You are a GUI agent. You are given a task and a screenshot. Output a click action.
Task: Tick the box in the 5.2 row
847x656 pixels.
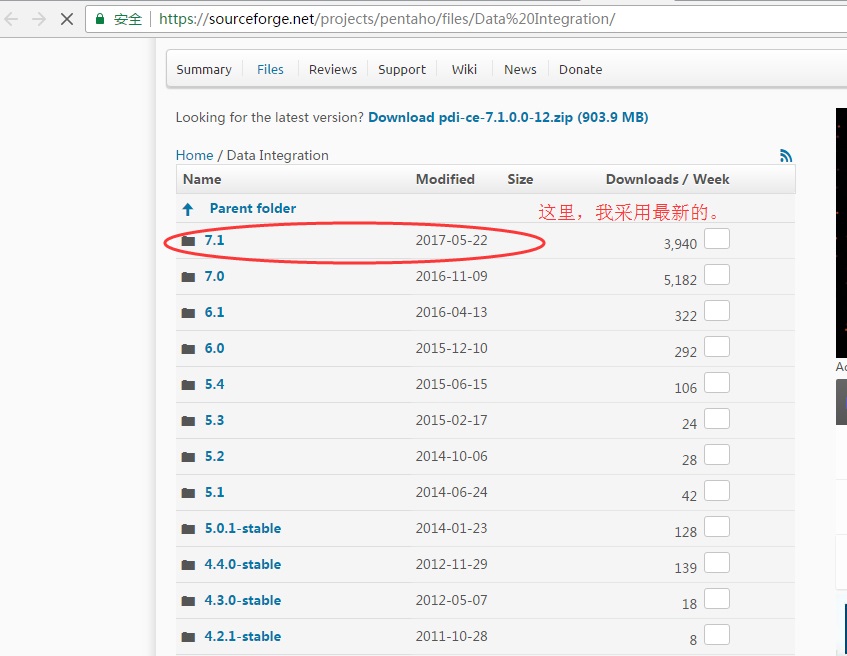click(x=717, y=454)
